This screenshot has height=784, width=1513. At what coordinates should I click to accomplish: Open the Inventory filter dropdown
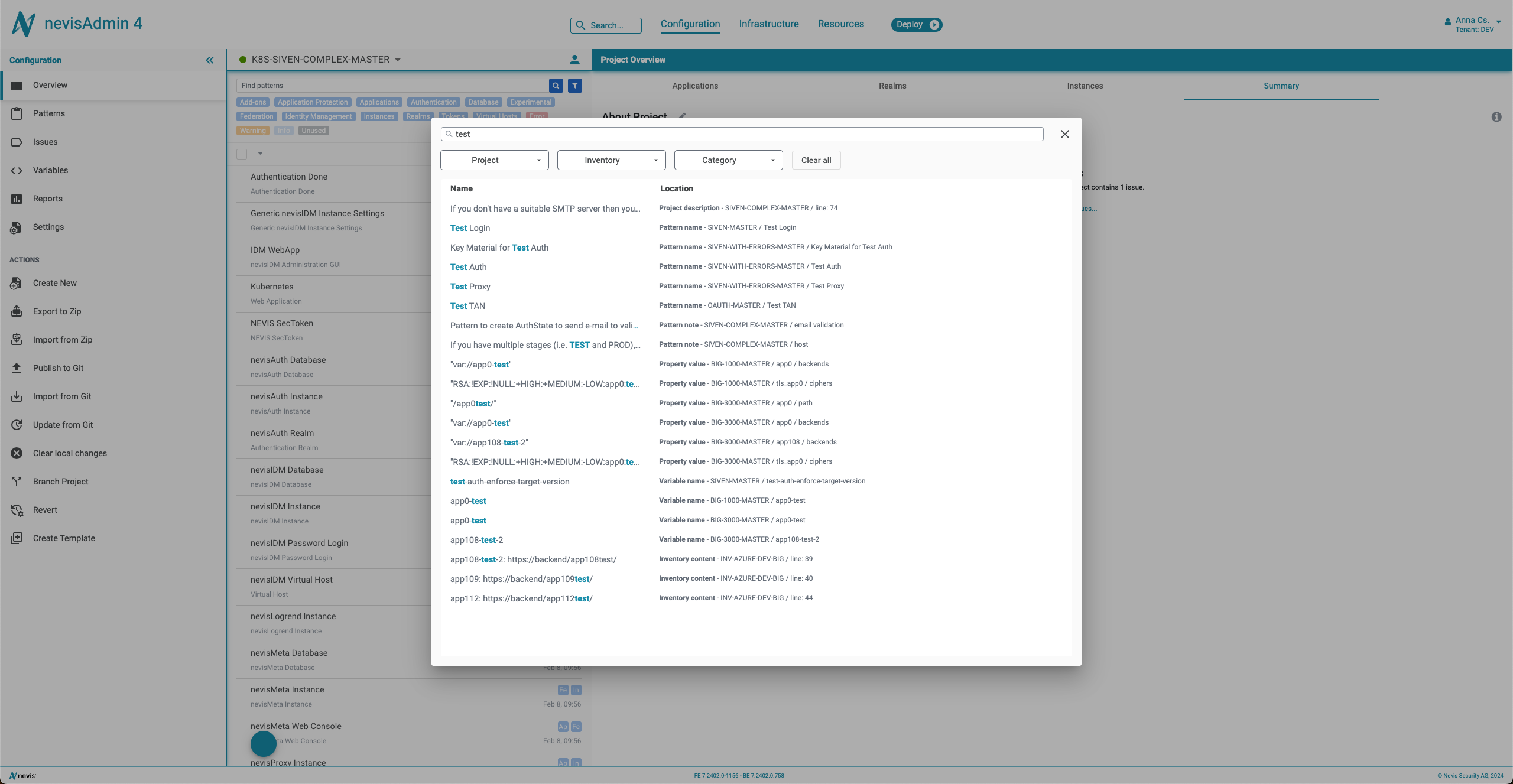612,160
